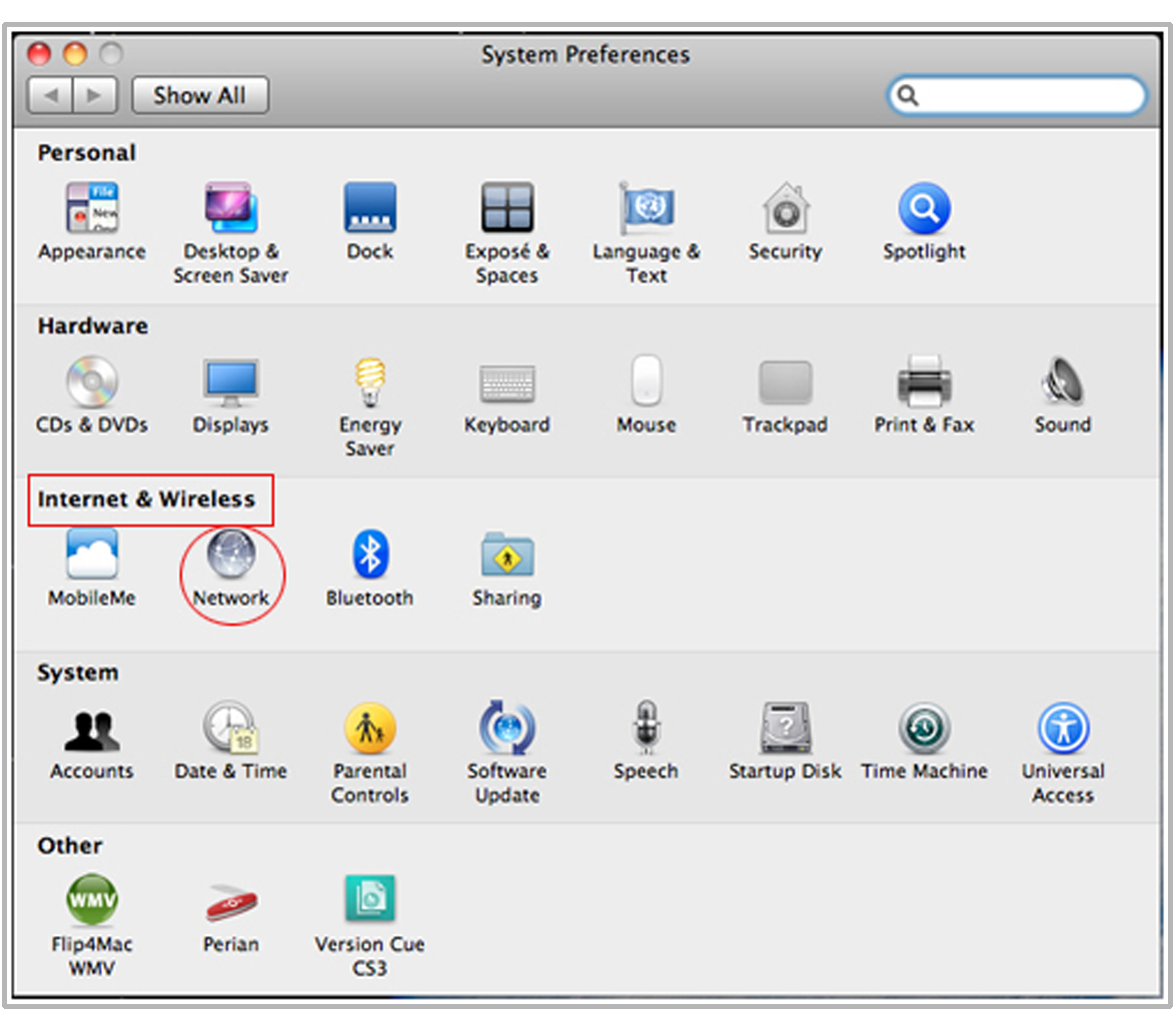The height and width of the screenshot is (1028, 1176).
Task: Open the Spotlight preferences icon
Action: 924,210
